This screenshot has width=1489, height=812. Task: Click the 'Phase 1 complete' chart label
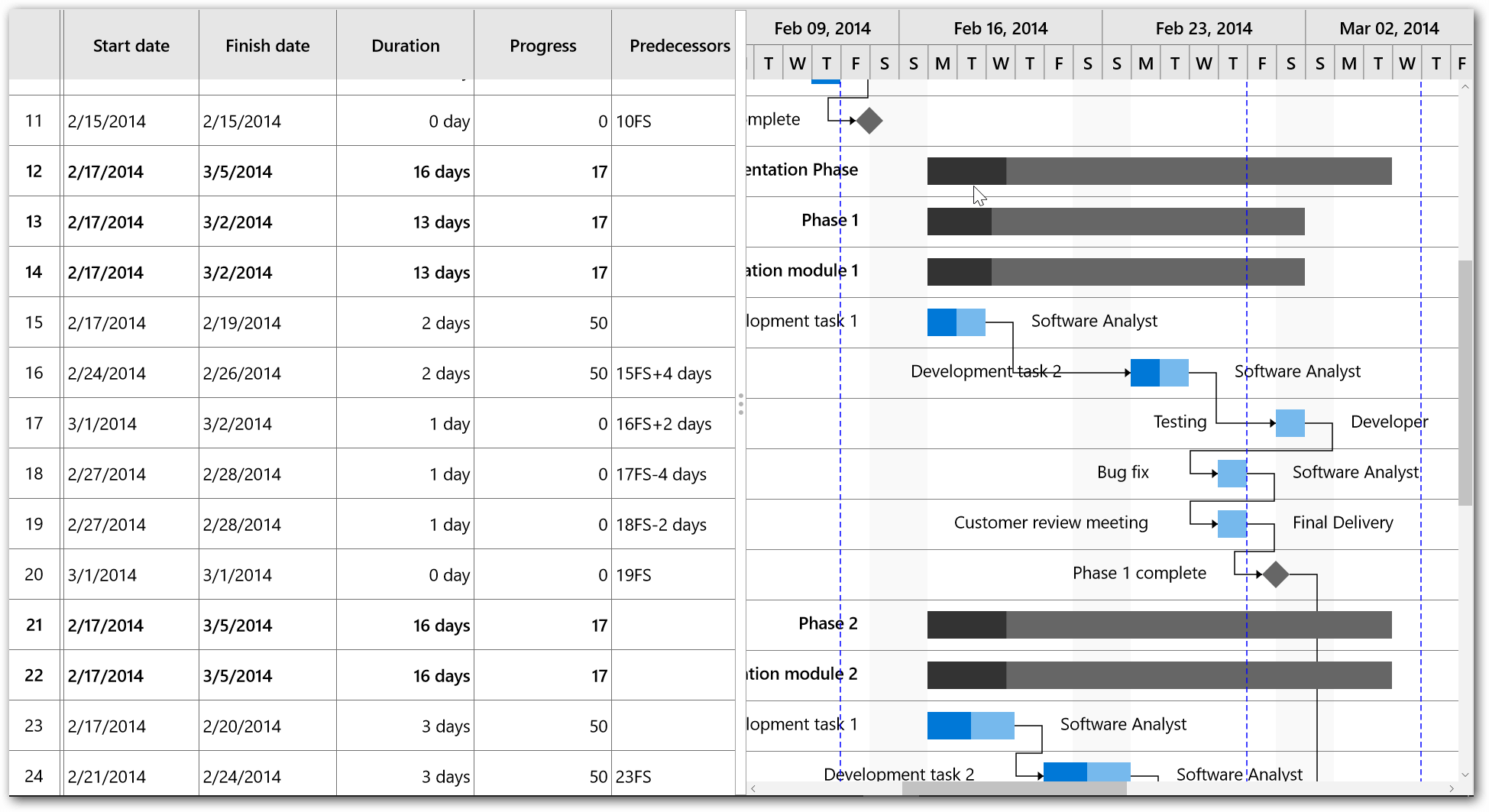coord(1139,573)
